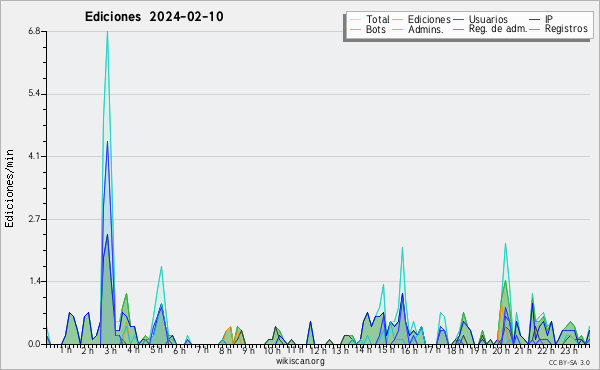Select the 'Admins.' legend entry

(x=426, y=29)
